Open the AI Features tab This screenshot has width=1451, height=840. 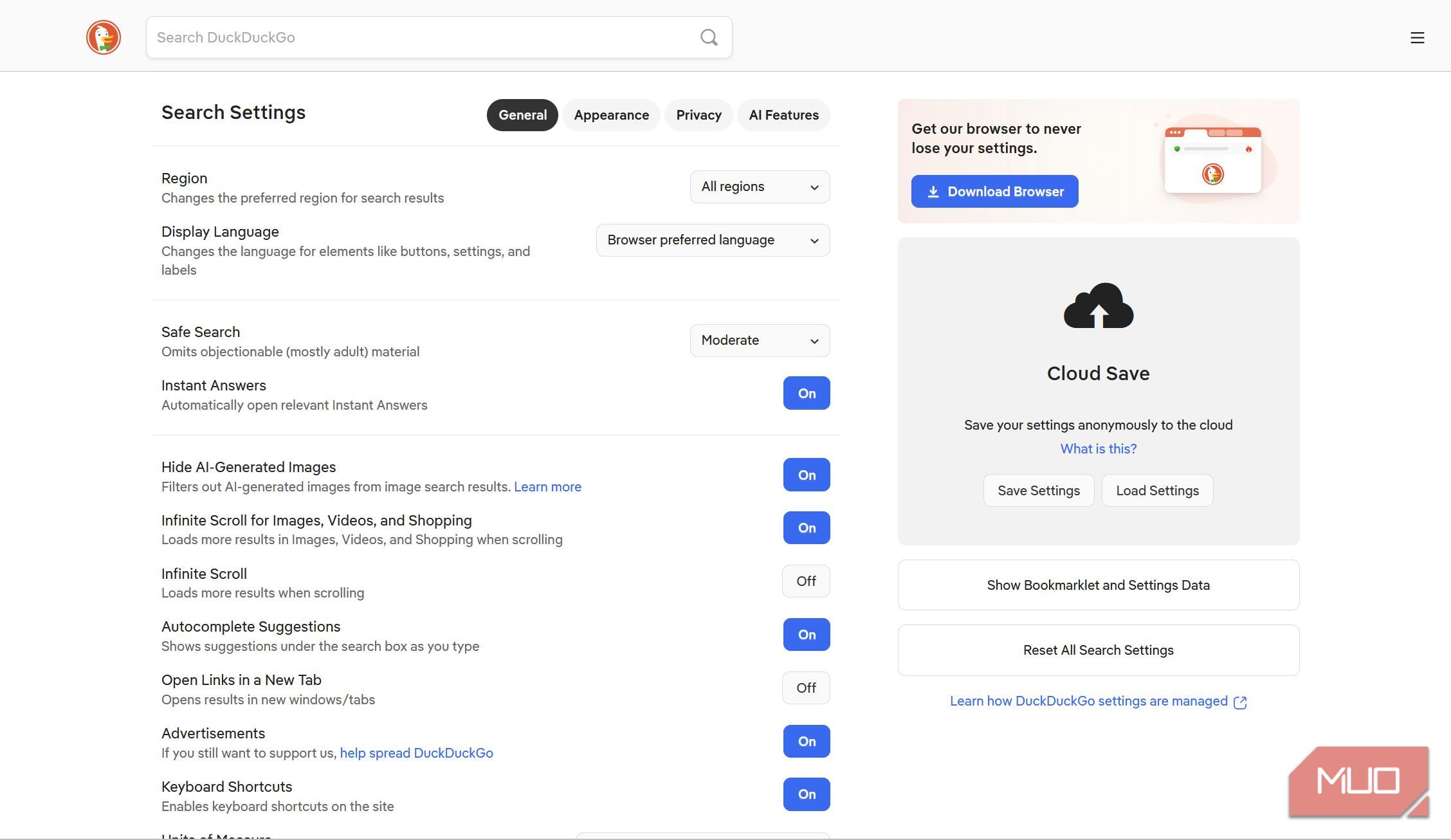tap(783, 115)
